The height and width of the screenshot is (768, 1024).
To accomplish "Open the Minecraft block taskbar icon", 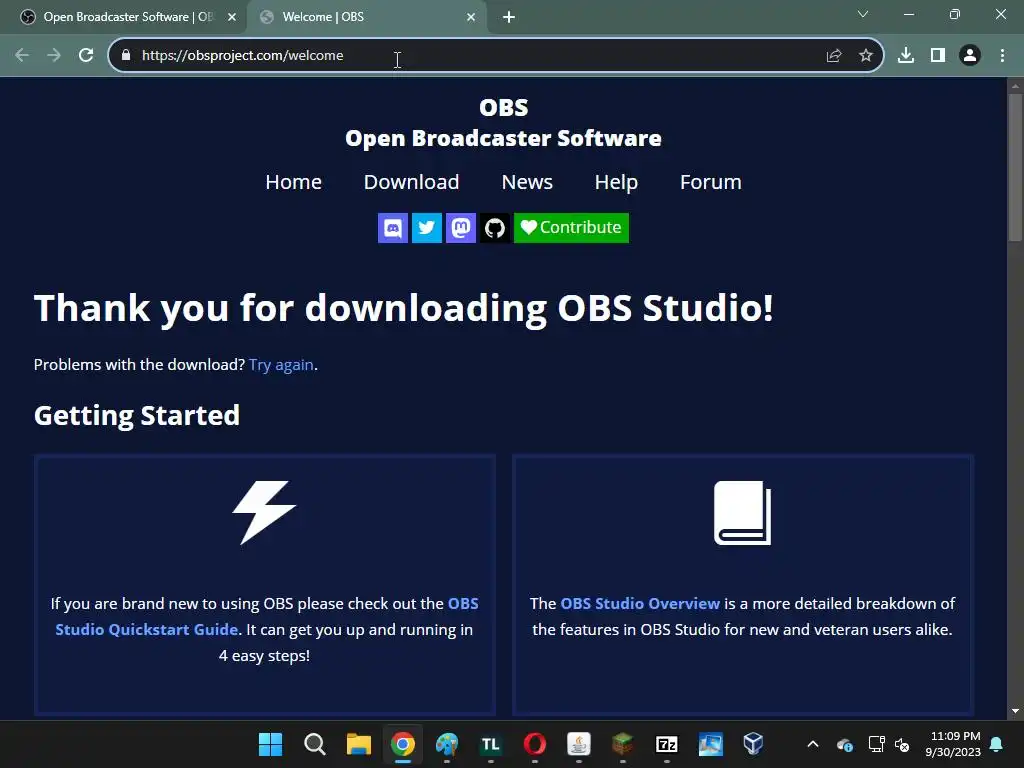I will pos(622,744).
